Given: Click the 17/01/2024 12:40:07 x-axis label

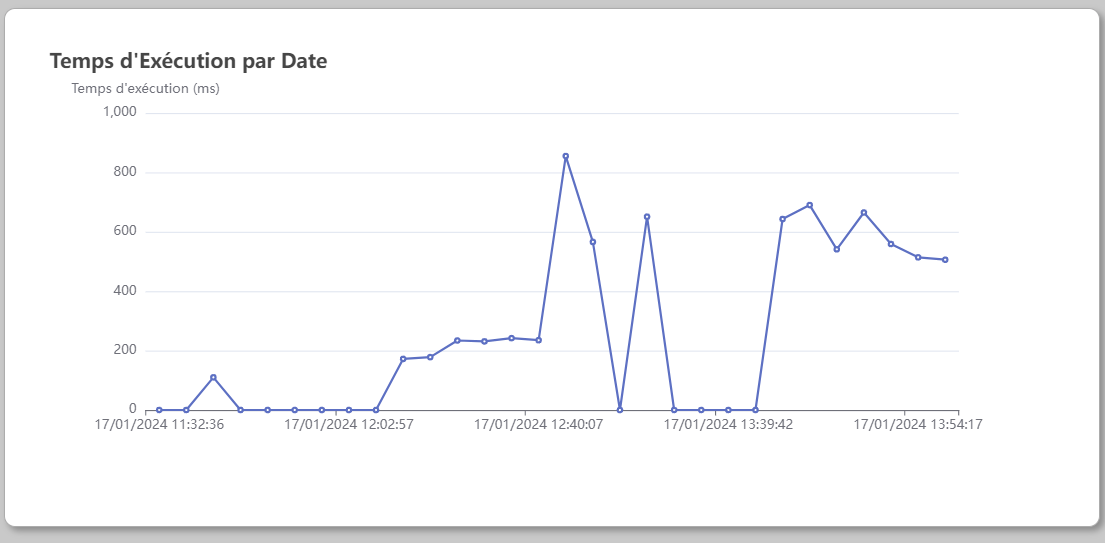Looking at the screenshot, I should coord(538,424).
